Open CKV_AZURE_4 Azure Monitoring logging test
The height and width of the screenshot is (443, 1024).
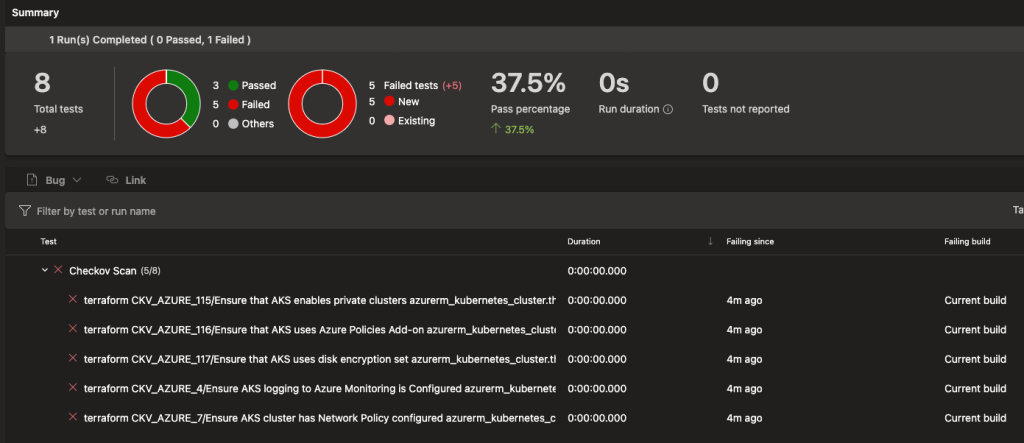tap(320, 387)
